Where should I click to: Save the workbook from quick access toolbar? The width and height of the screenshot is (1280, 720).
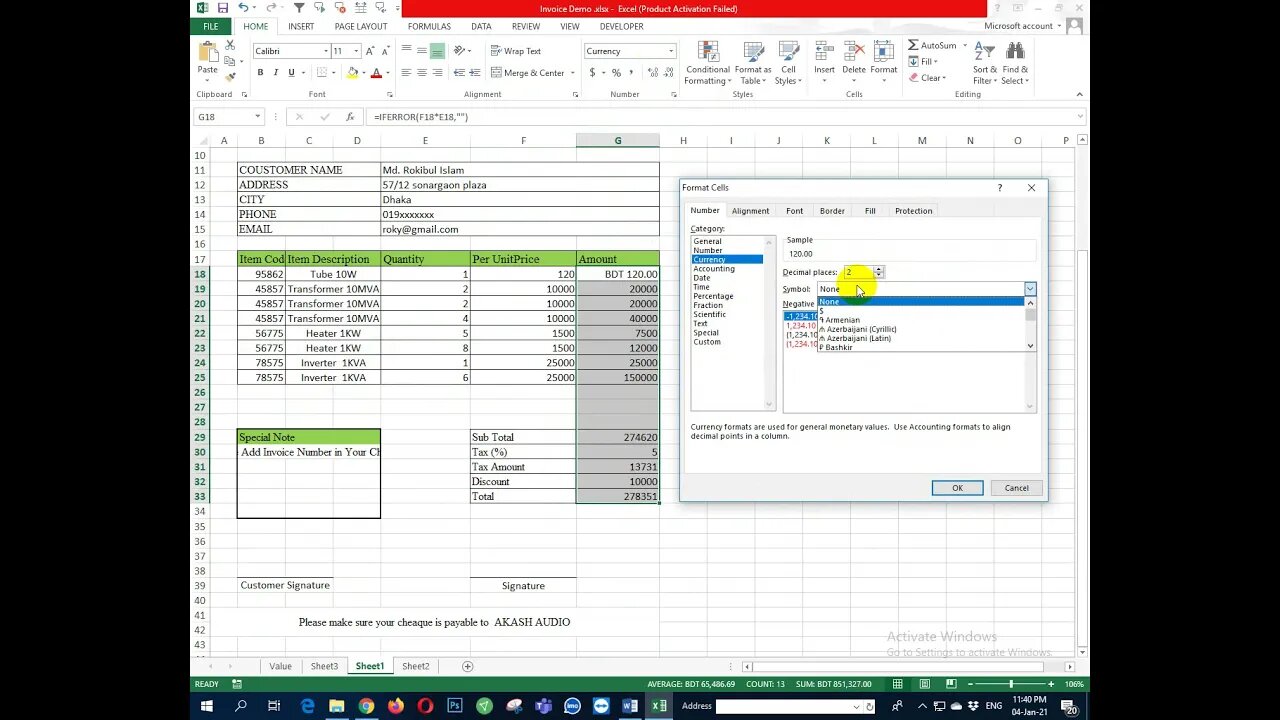(222, 8)
